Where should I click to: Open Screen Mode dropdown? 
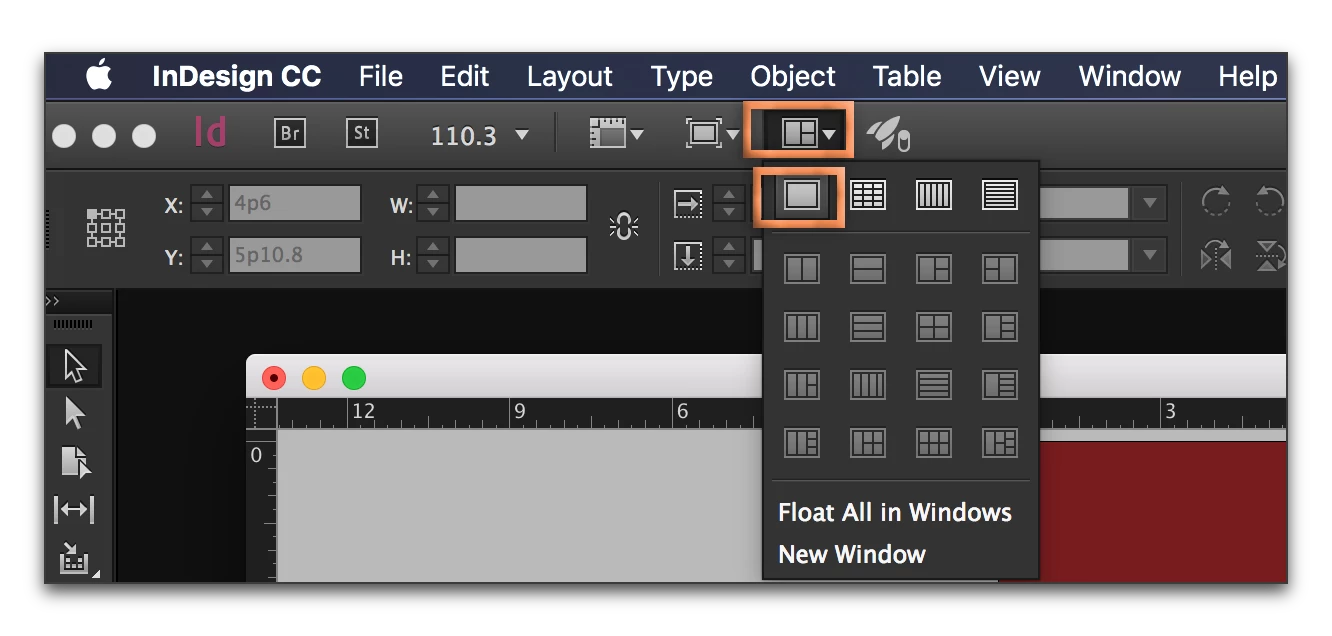(x=712, y=134)
